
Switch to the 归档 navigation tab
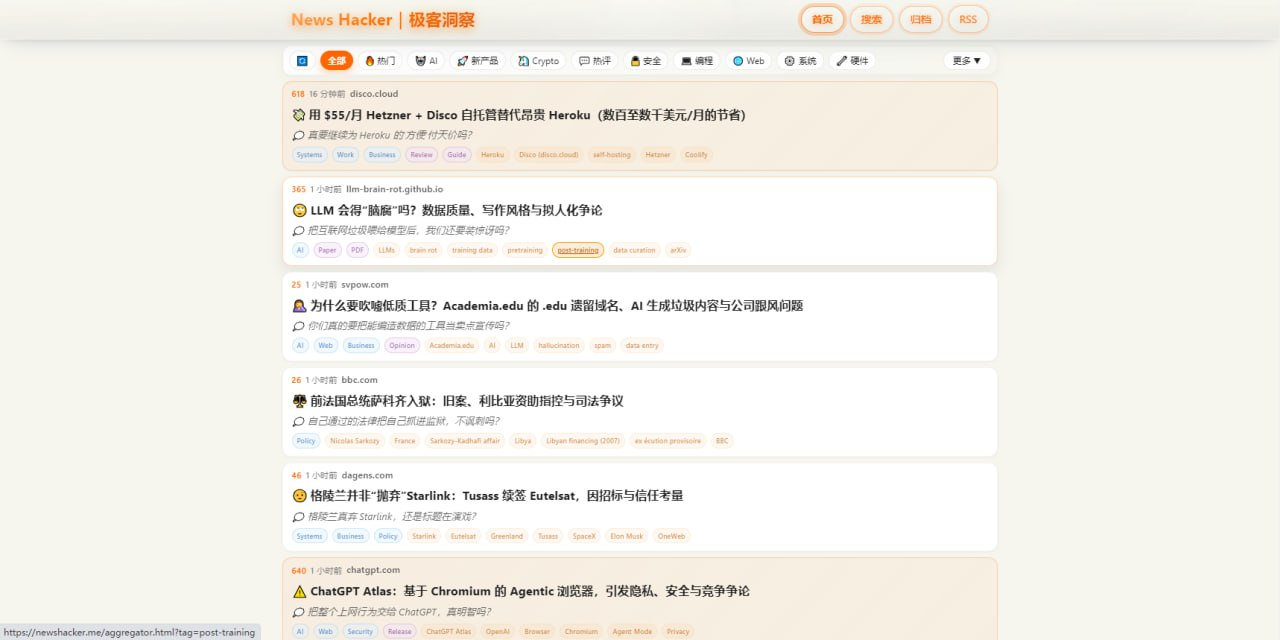pos(920,19)
